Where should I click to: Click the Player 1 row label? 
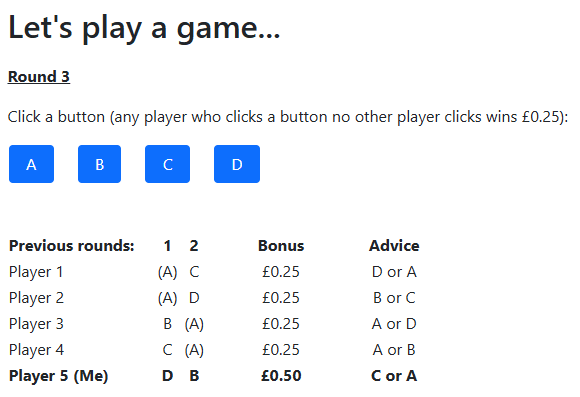pos(36,272)
